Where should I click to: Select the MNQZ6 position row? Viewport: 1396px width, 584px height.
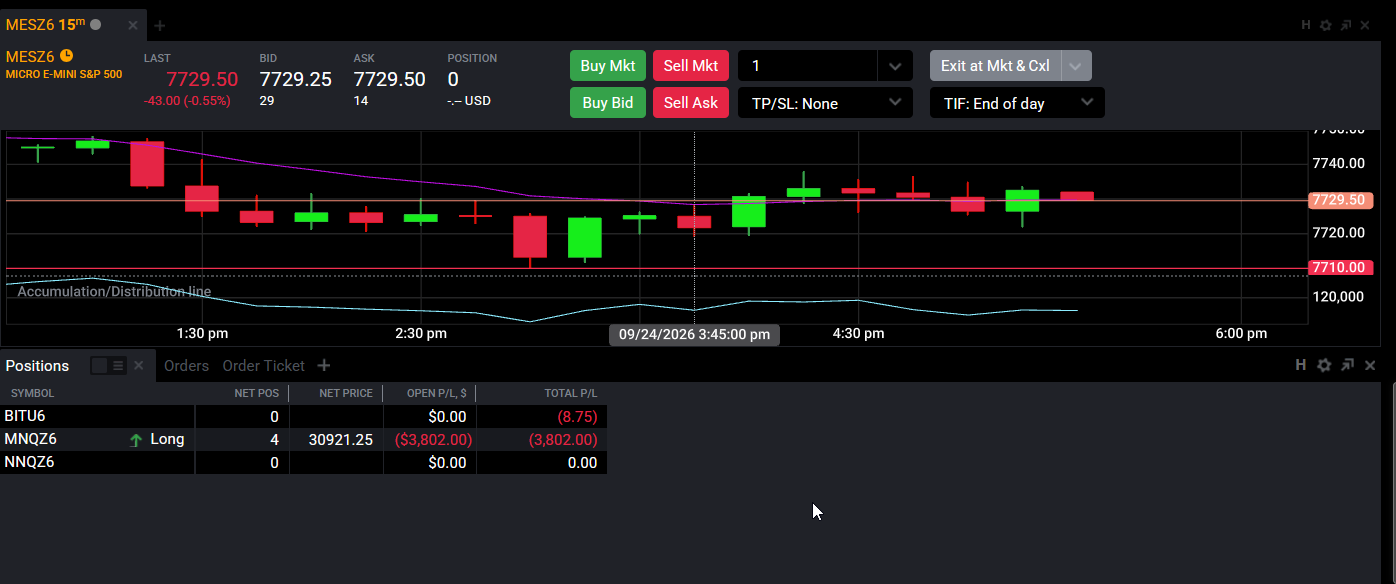tap(303, 439)
